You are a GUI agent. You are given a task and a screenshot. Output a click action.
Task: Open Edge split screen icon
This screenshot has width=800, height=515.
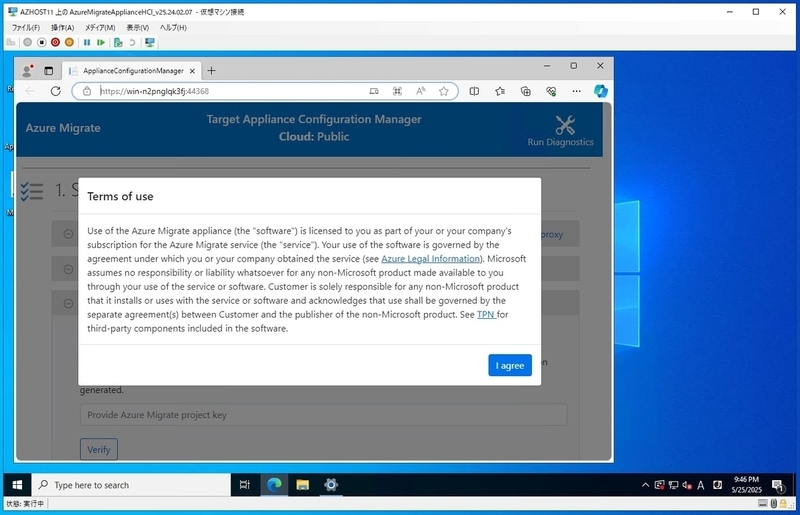tap(474, 91)
